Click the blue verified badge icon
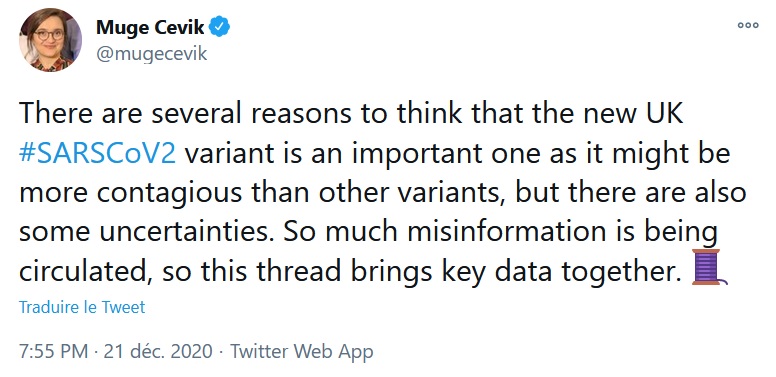Screen dimensions: 776x377 pos(219,27)
